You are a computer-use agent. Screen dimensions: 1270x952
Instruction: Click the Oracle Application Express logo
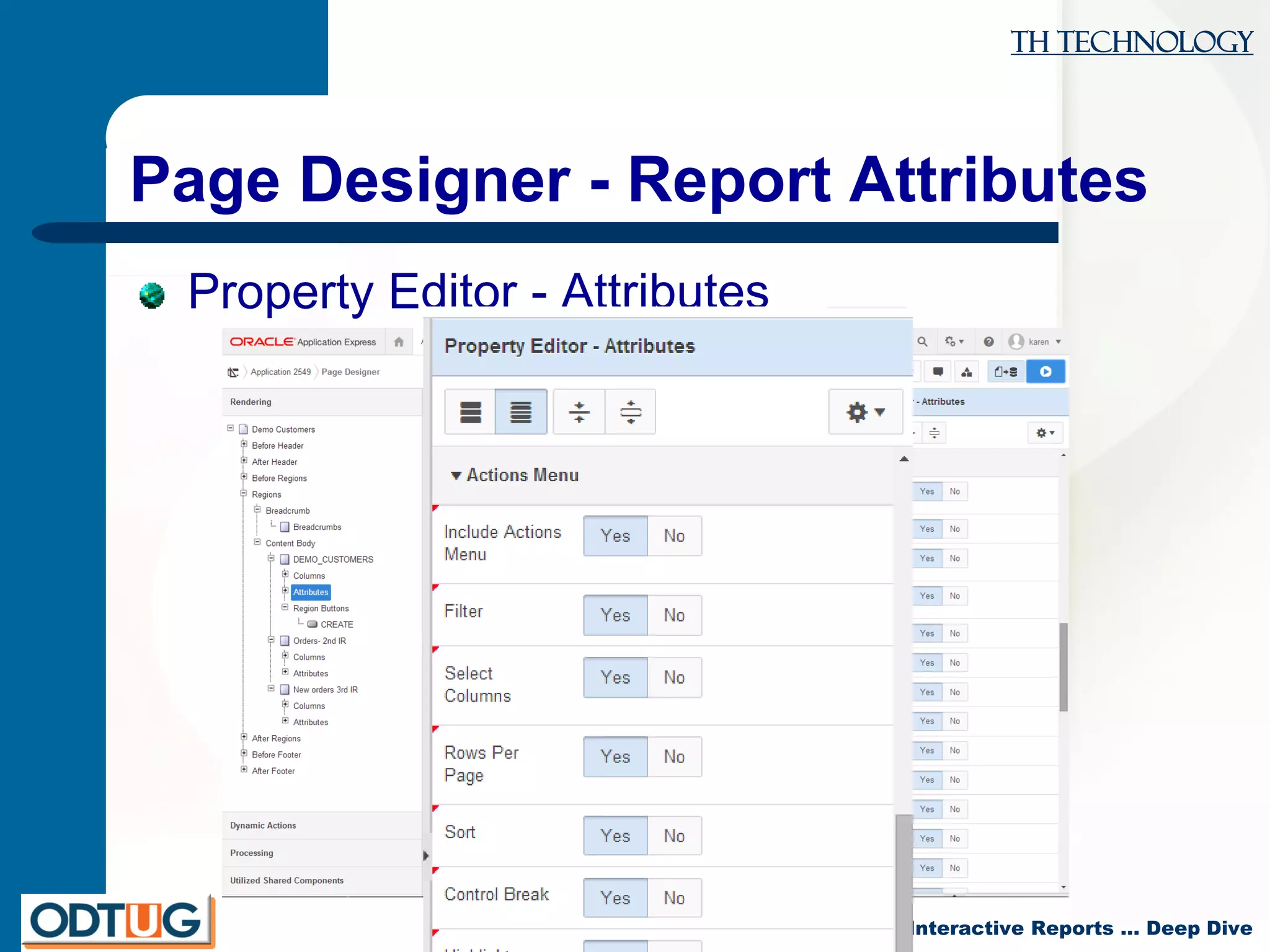pos(303,342)
